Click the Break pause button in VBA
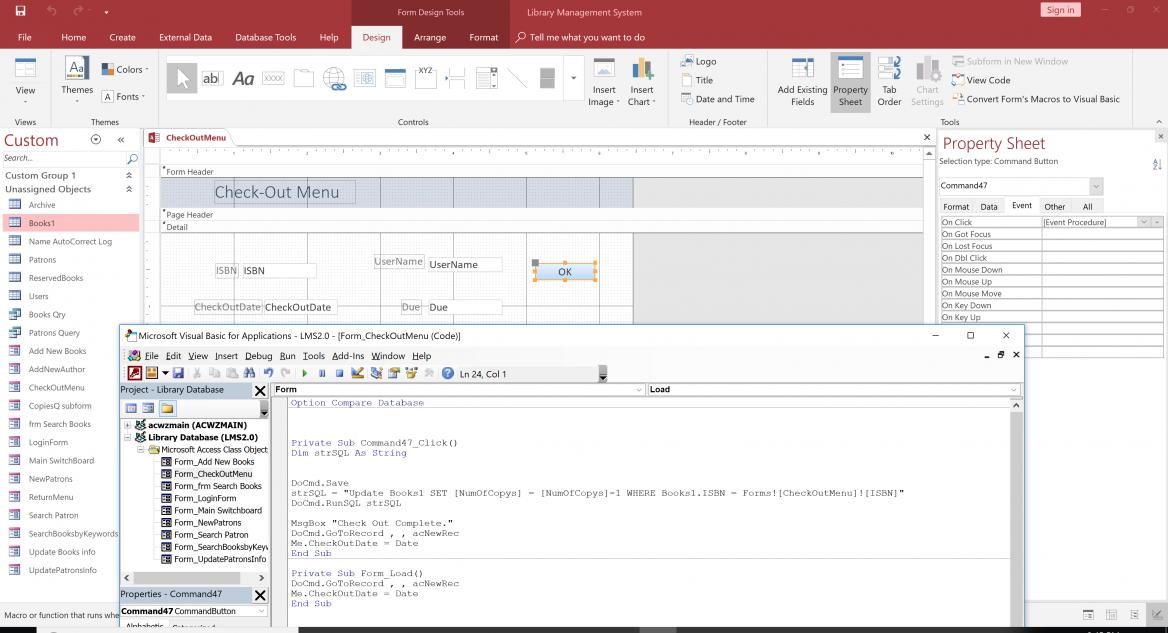The image size is (1168, 633). tap(322, 373)
